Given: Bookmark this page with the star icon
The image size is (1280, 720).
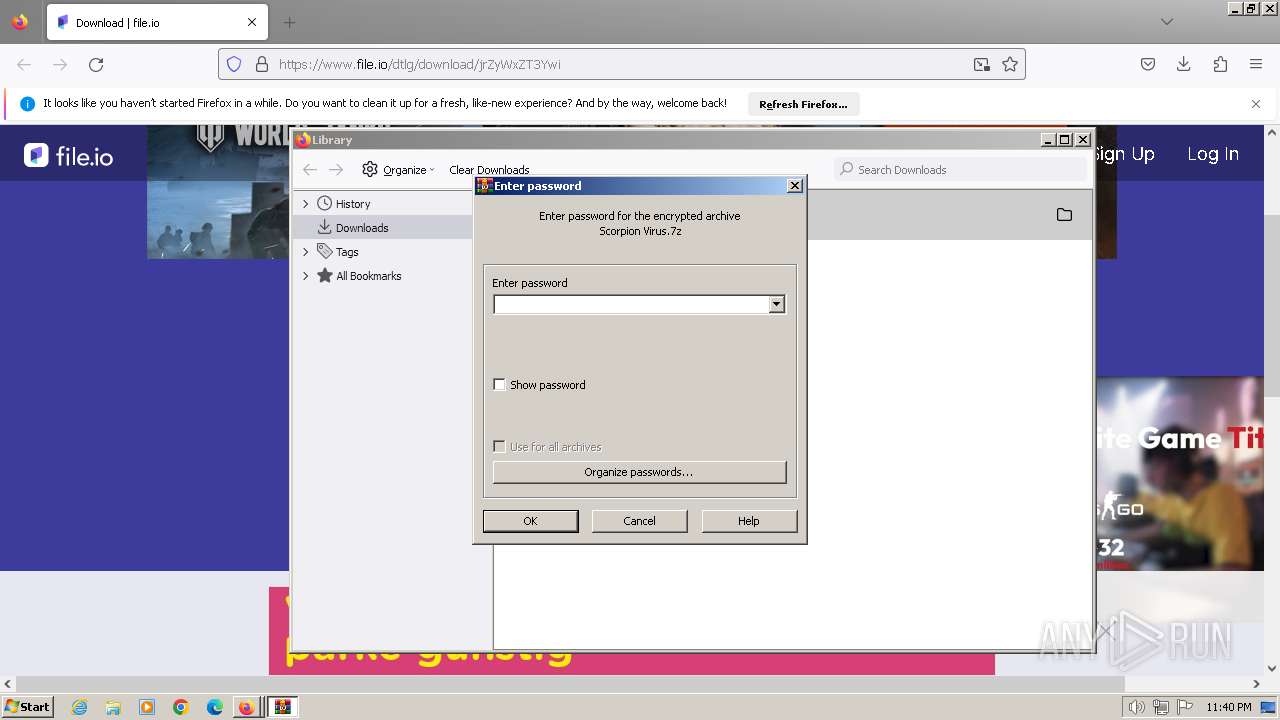Looking at the screenshot, I should (x=1010, y=64).
